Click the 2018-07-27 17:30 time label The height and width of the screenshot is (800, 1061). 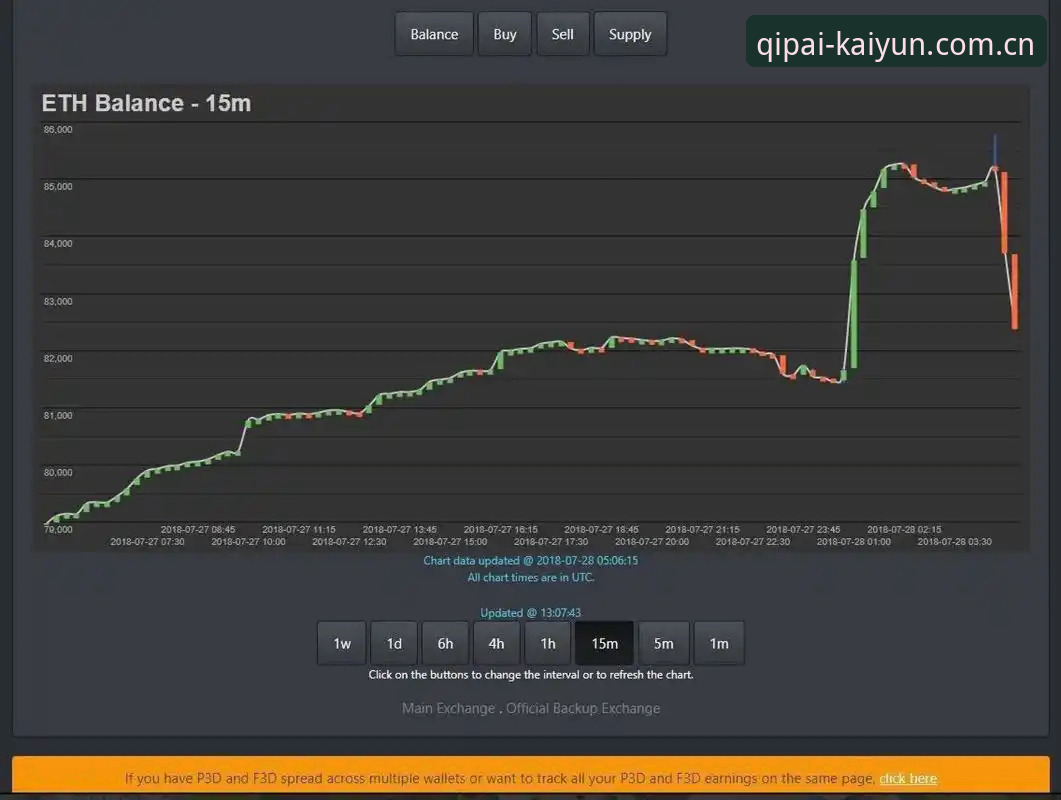tap(551, 541)
